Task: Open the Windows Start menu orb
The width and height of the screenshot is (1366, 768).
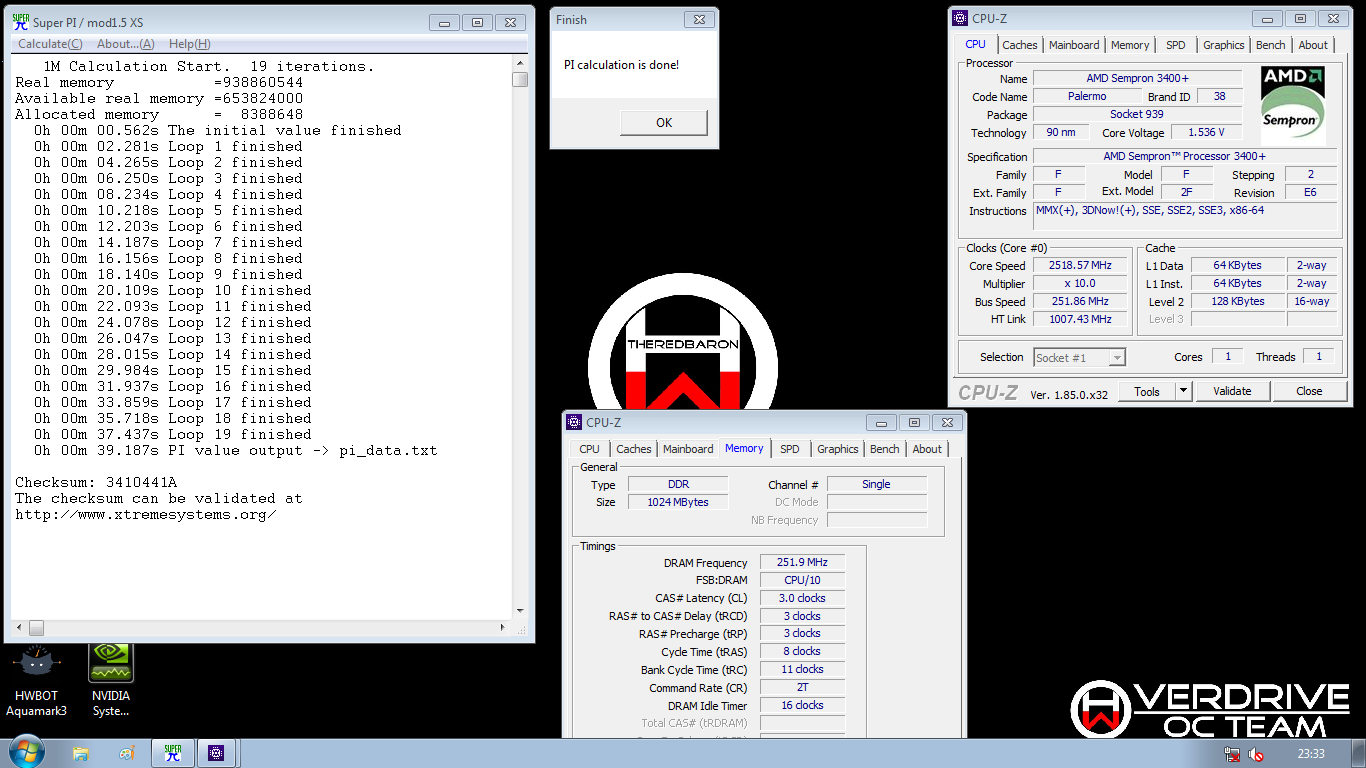Action: coord(26,753)
